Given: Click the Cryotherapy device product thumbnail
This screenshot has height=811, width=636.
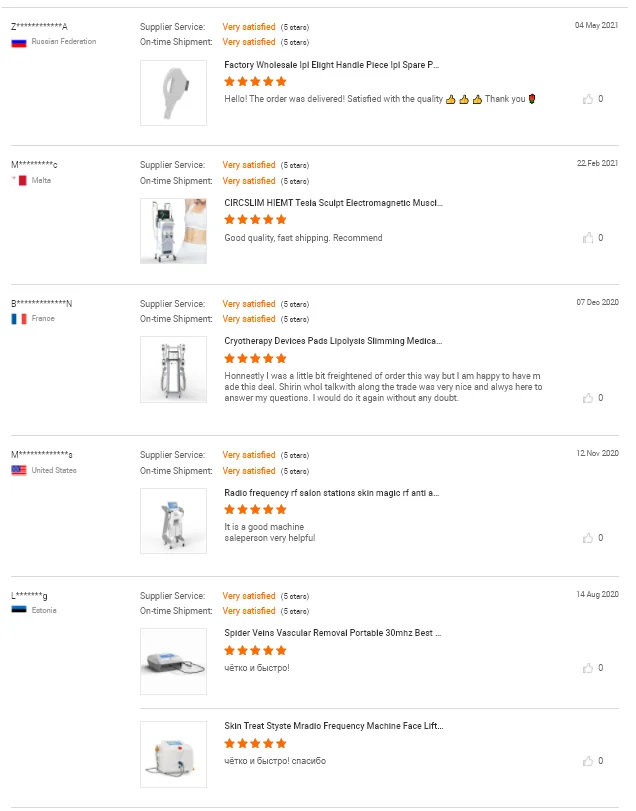Looking at the screenshot, I should [x=173, y=369].
